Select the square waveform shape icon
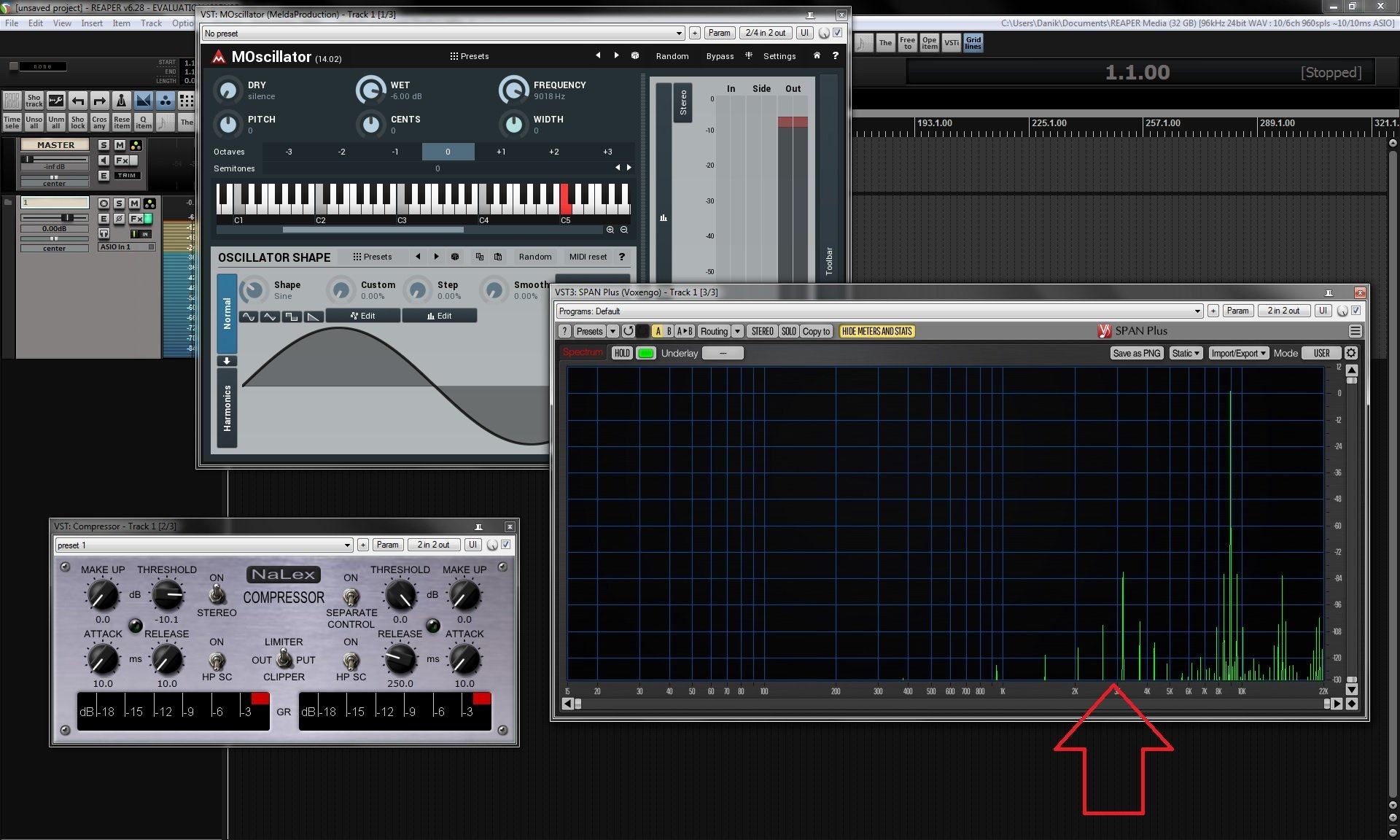 coord(292,316)
